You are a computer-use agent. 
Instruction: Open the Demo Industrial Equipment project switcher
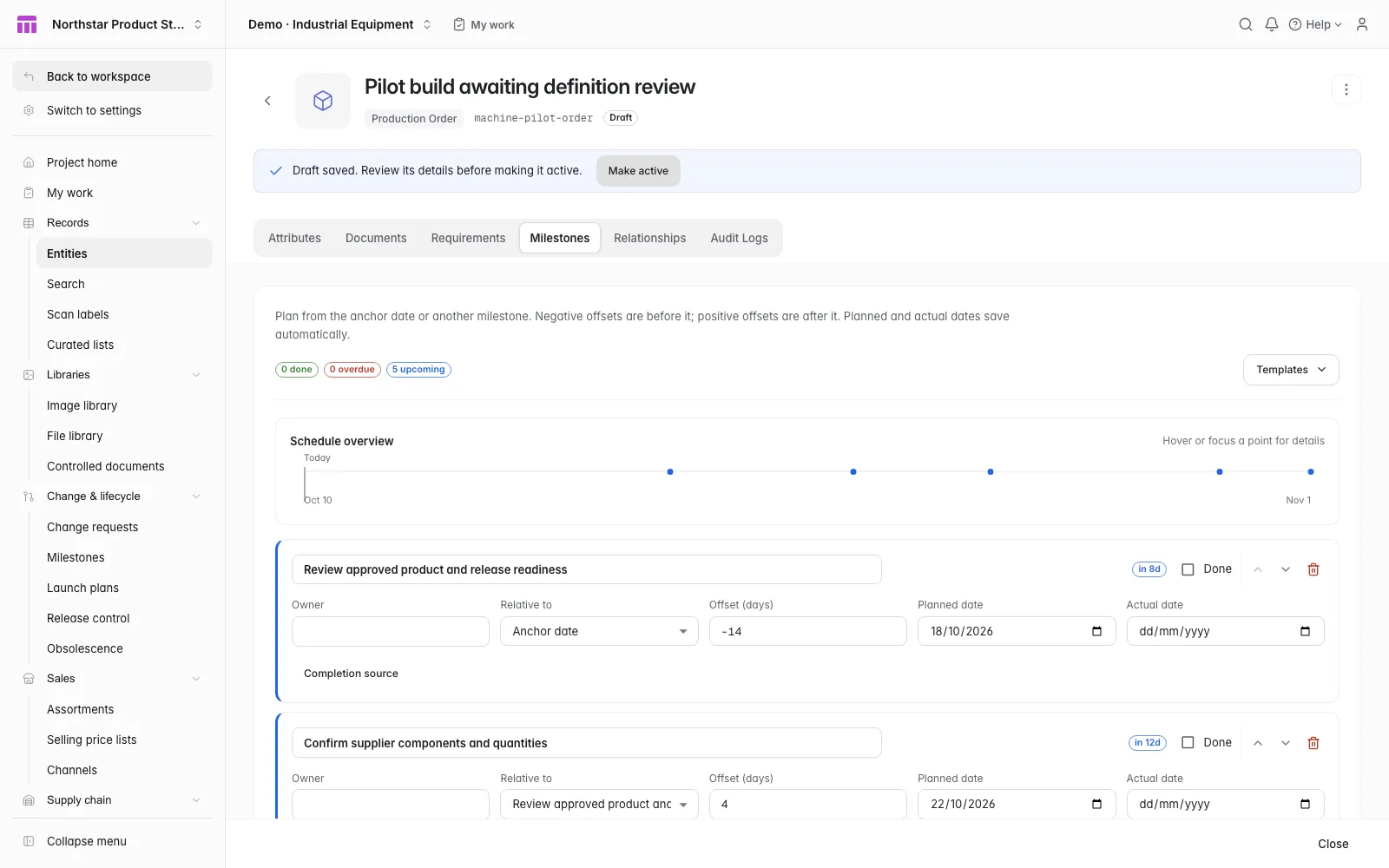coord(339,24)
